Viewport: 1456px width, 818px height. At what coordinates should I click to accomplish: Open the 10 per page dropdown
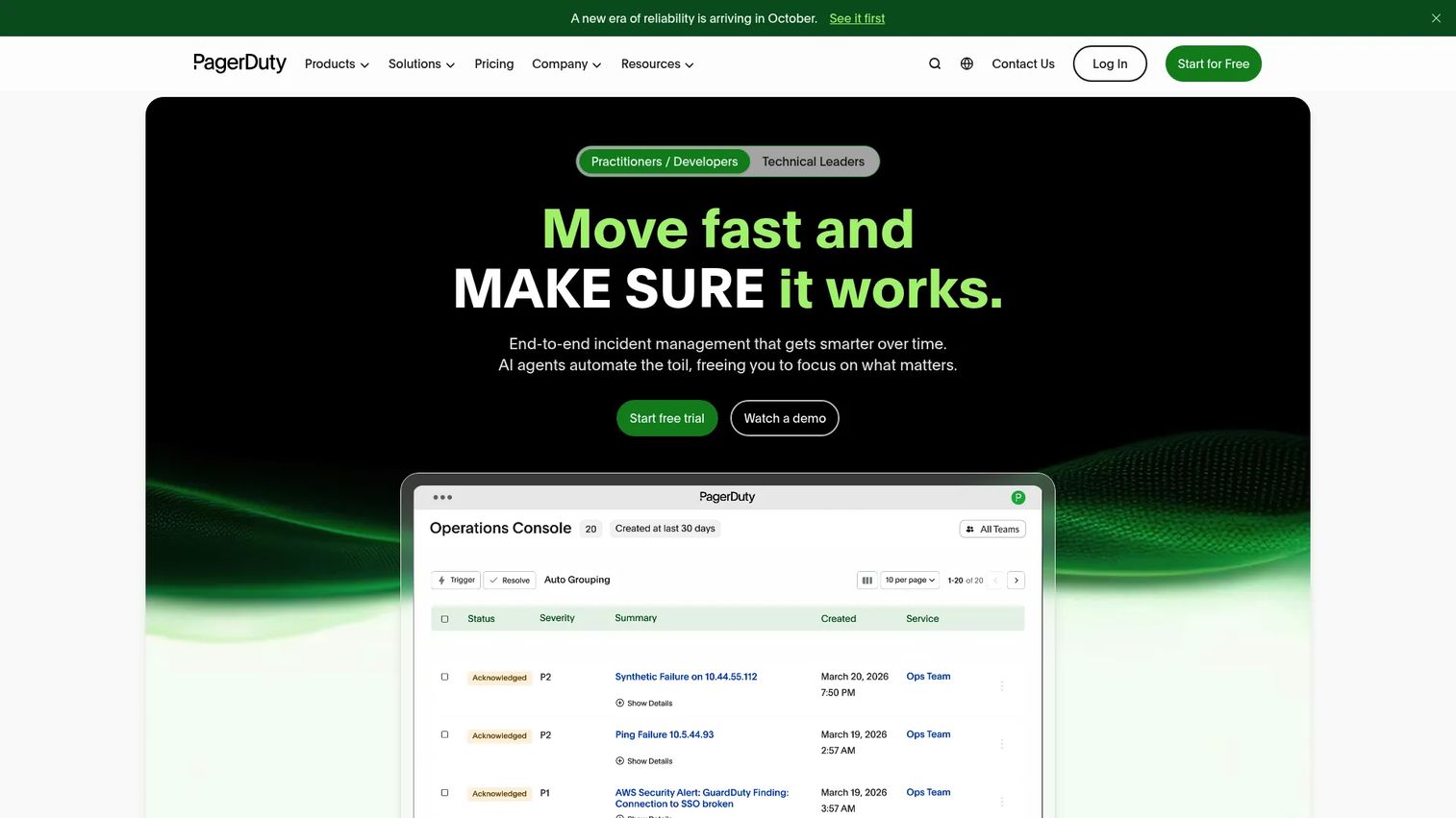pyautogui.click(x=910, y=581)
